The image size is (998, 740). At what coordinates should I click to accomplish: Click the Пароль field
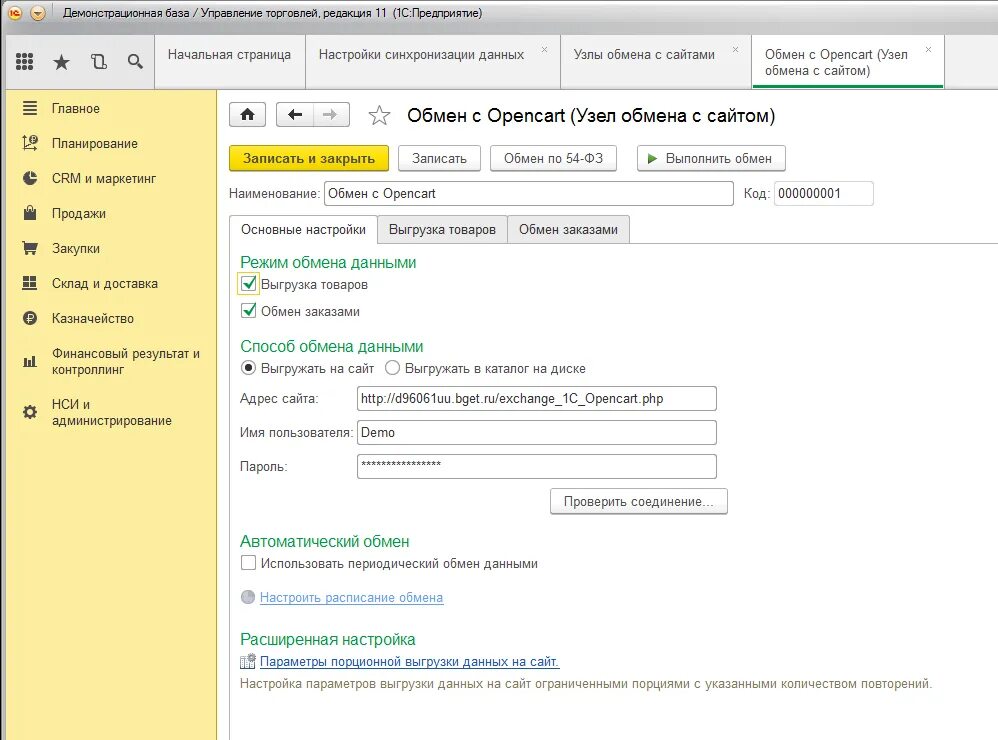tap(537, 466)
